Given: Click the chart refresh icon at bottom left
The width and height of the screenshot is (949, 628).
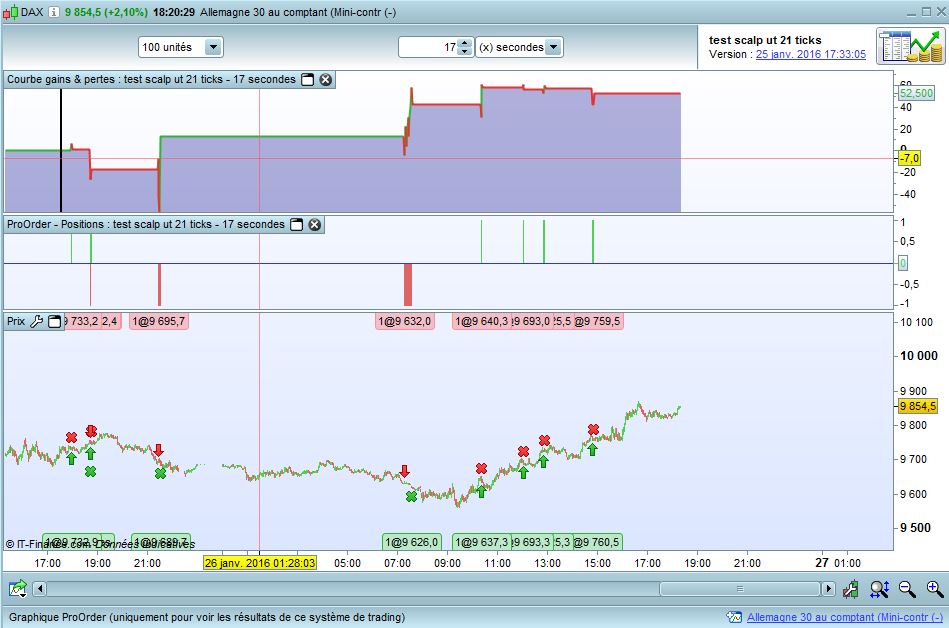Looking at the screenshot, I should pos(17,589).
